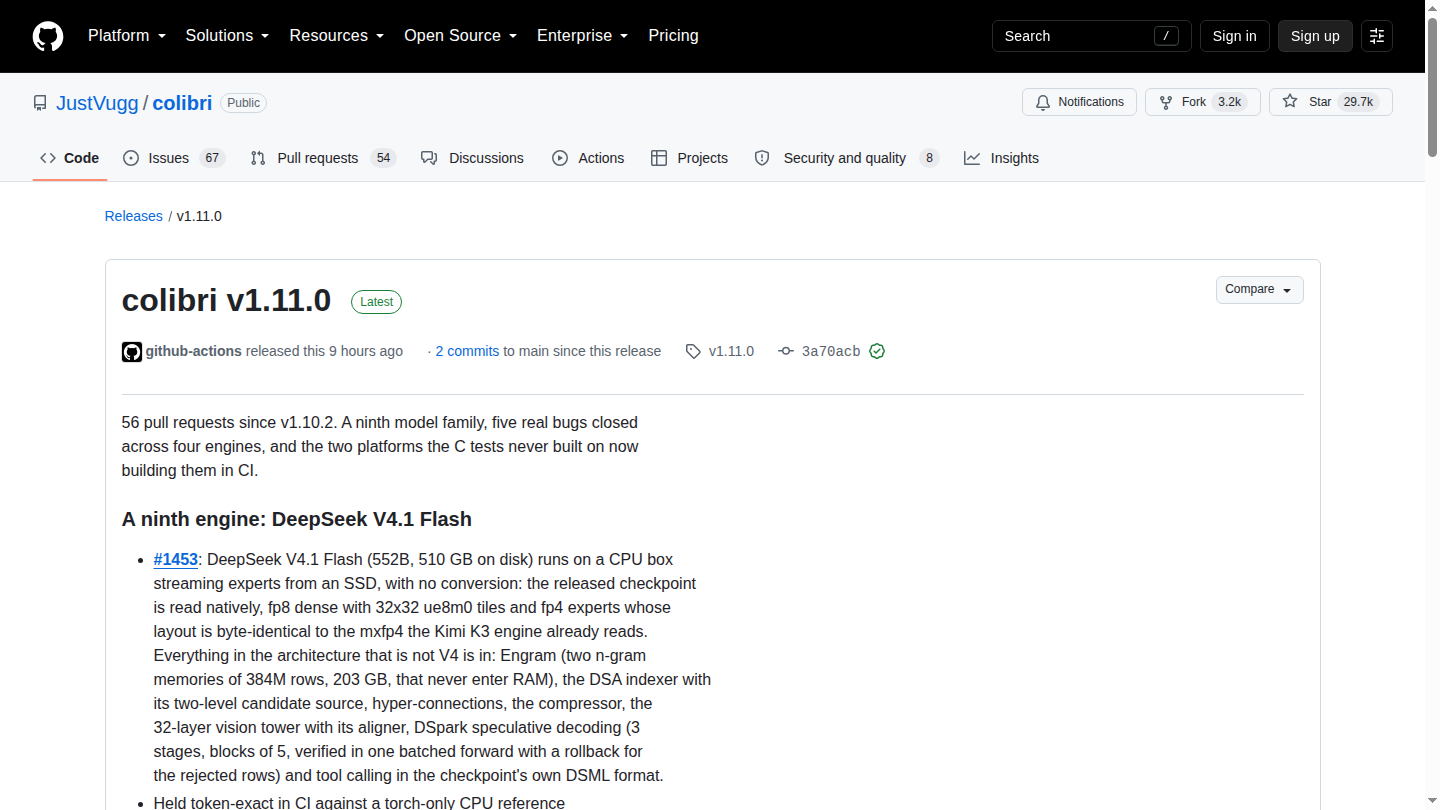Open the github-actions author link
The width and height of the screenshot is (1440, 810).
click(x=194, y=351)
